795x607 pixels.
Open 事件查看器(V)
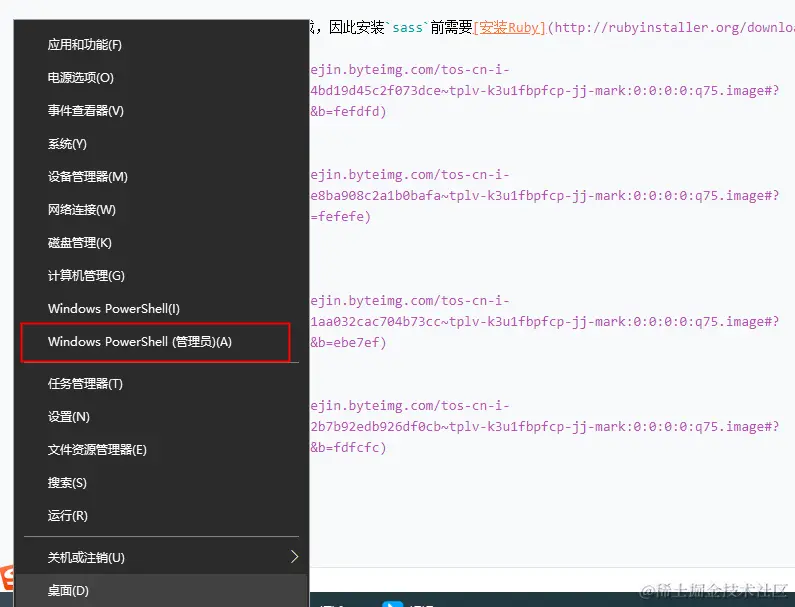tap(161, 111)
